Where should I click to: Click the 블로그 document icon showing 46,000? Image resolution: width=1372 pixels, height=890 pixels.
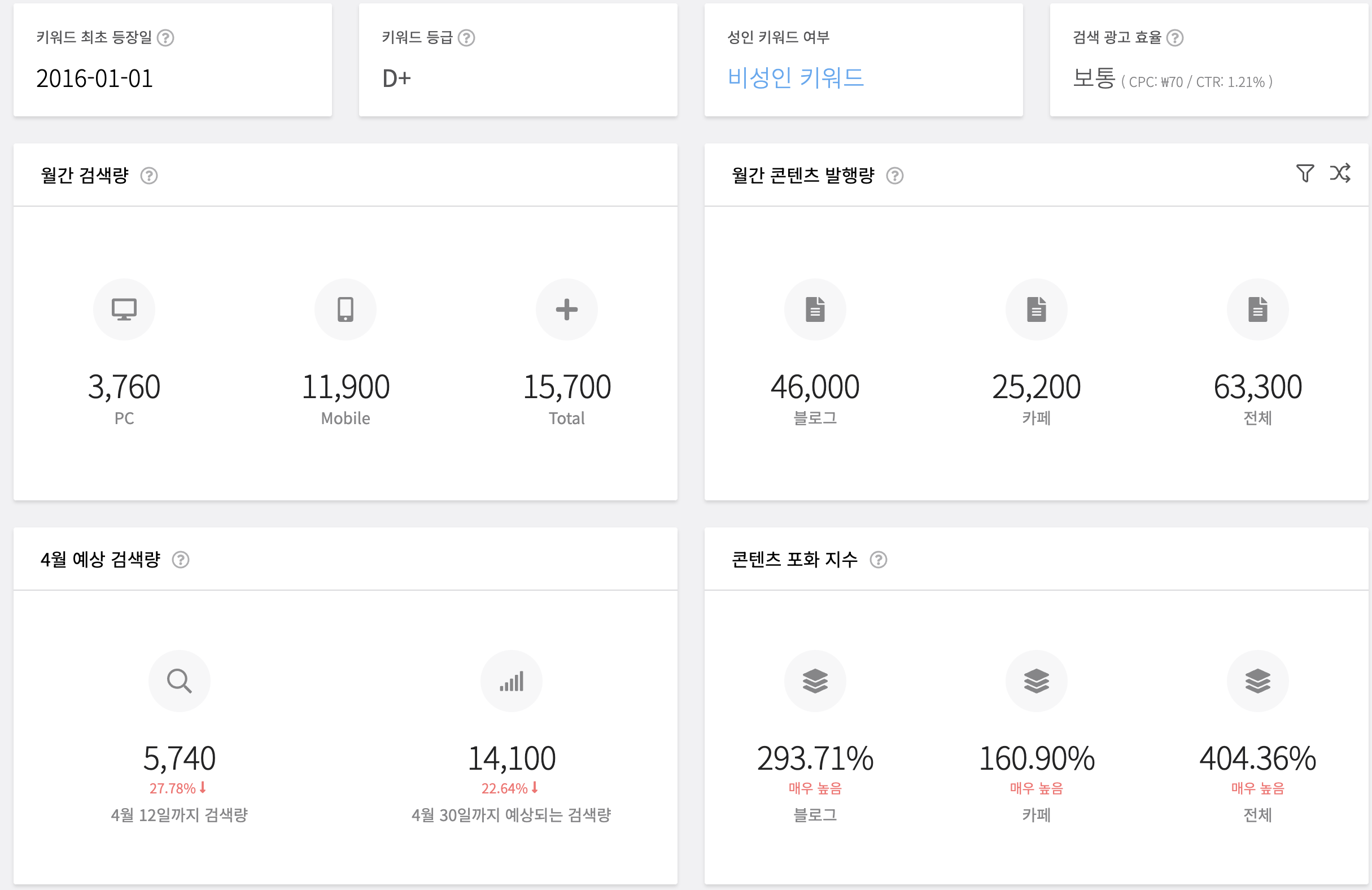pos(815,309)
